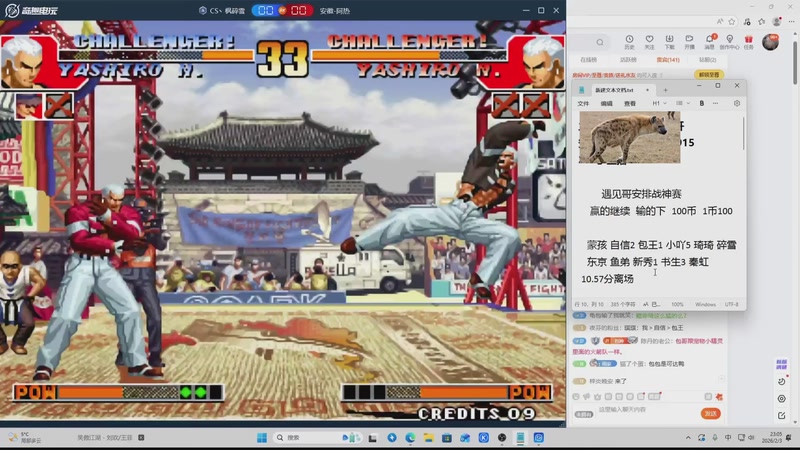This screenshot has height=450, width=800.
Task: Click the magnifier in the site search box
Action: (600, 42)
